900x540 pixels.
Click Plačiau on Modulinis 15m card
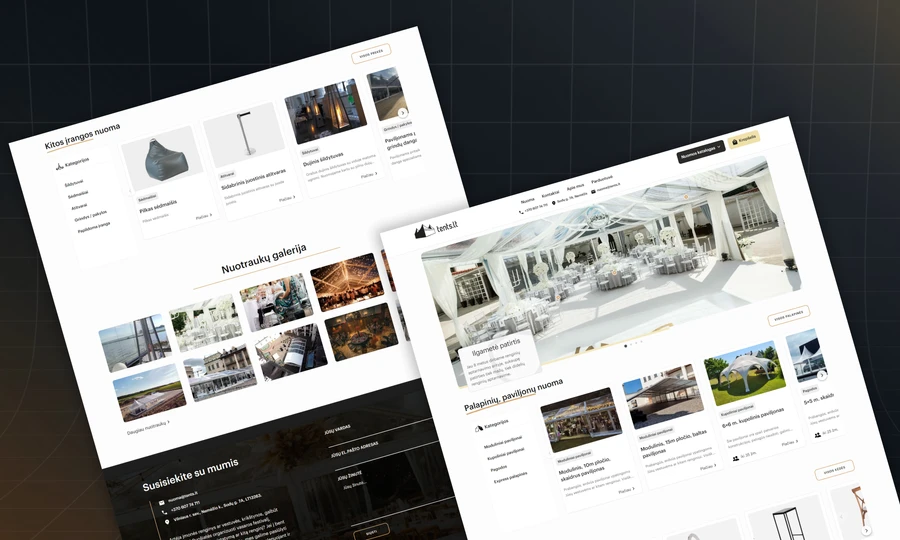pos(708,467)
